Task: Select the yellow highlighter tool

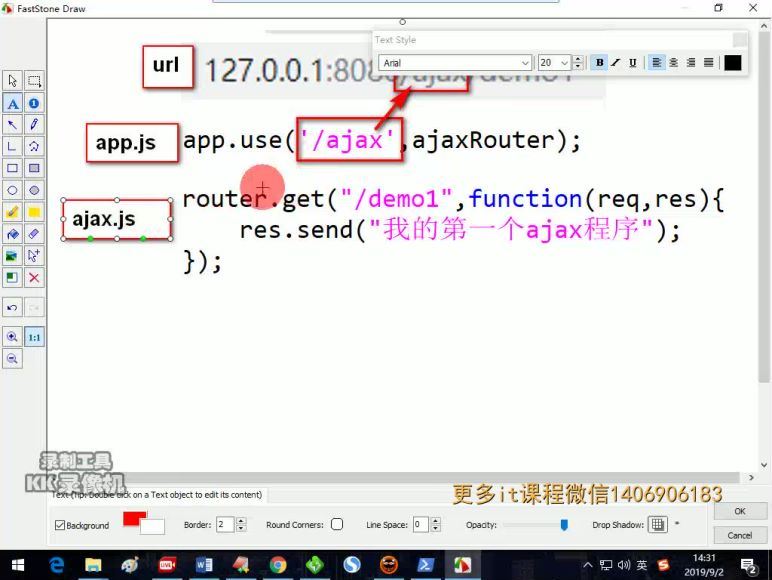Action: point(12,212)
